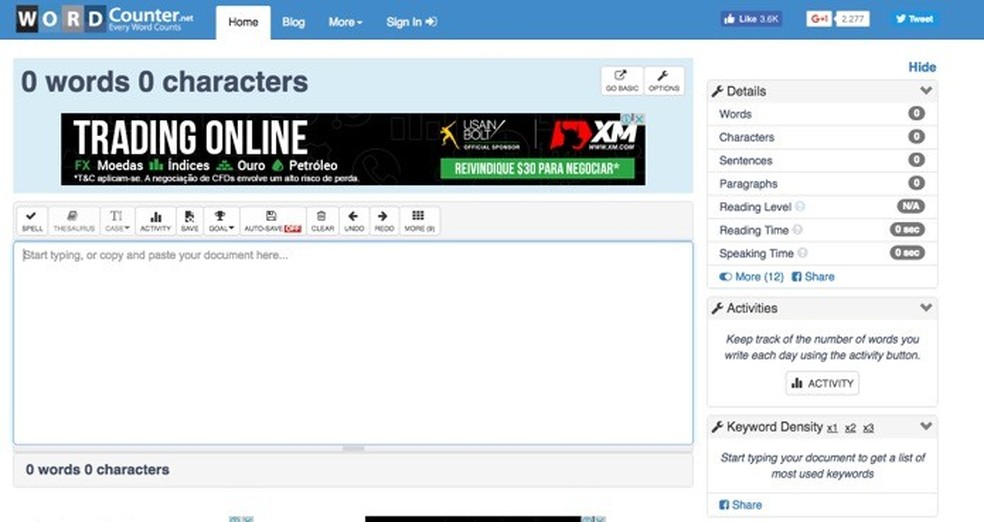The width and height of the screenshot is (984, 522).
Task: Open the Goal dropdown
Action: (x=221, y=221)
